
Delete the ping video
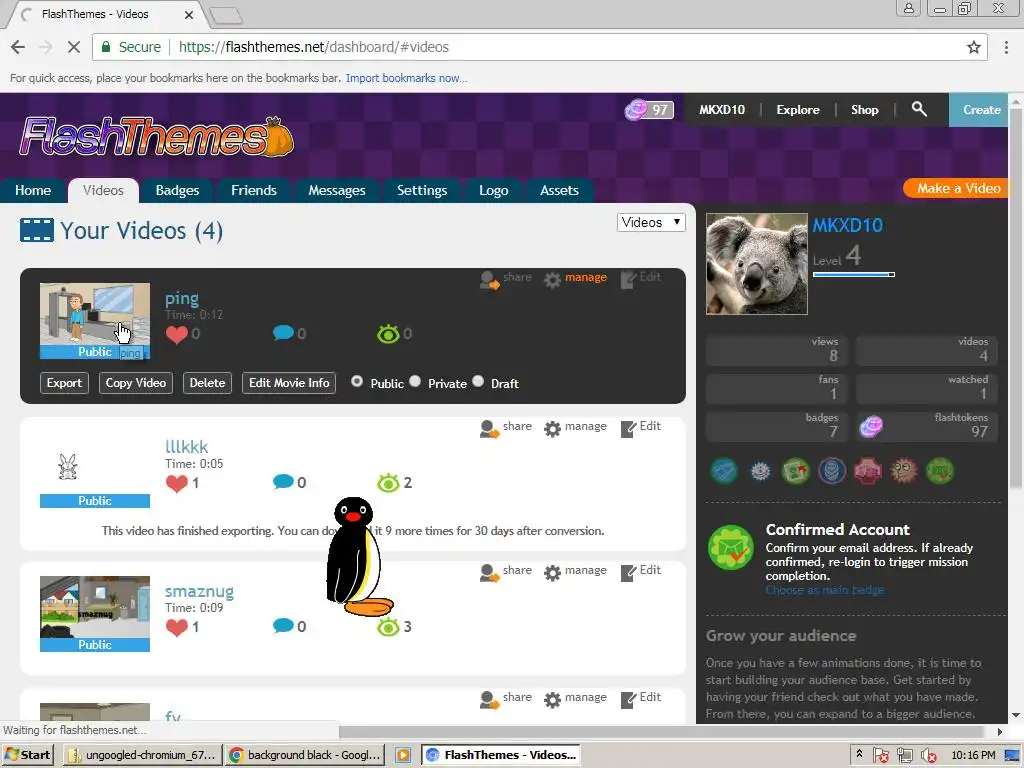click(207, 383)
